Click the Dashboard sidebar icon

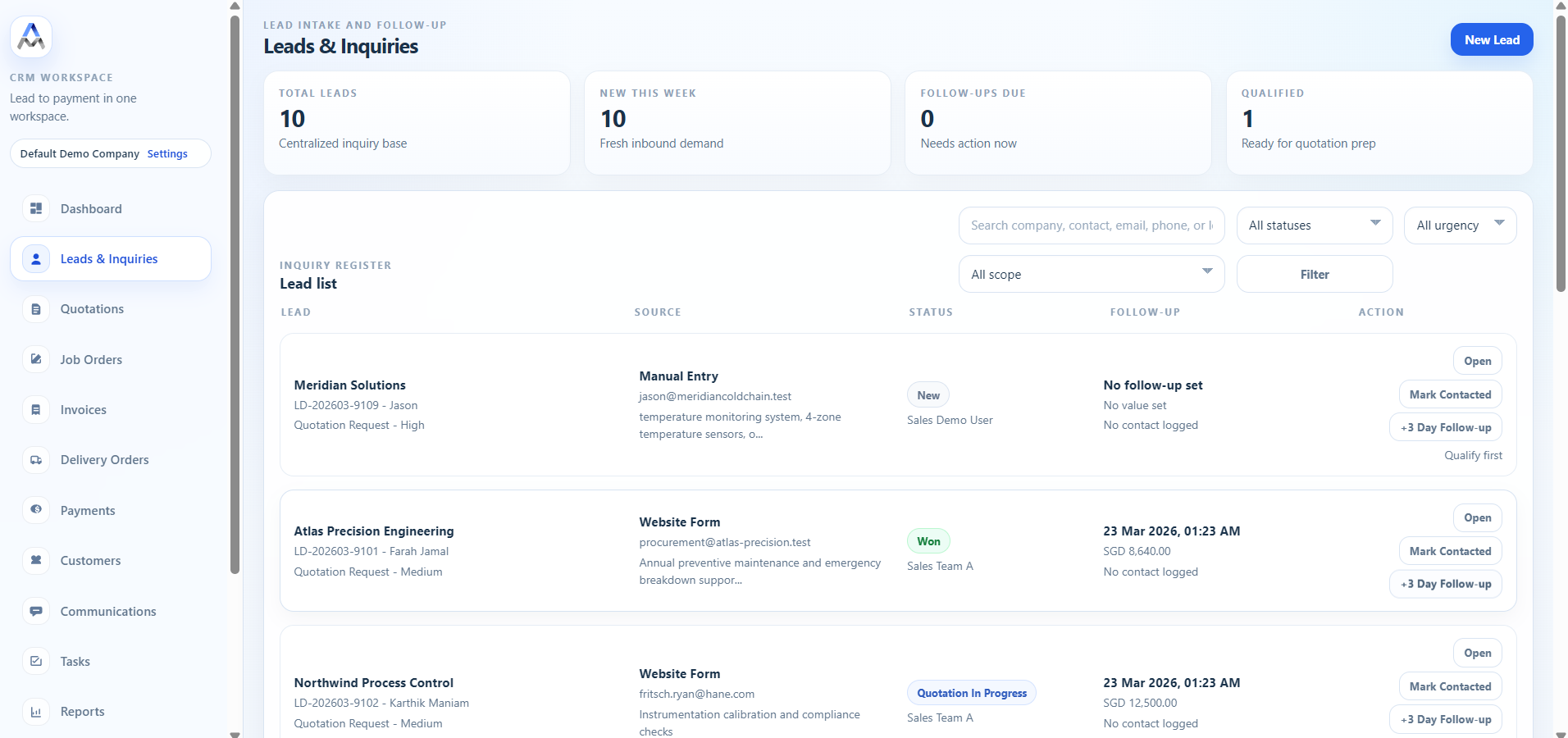(x=36, y=209)
